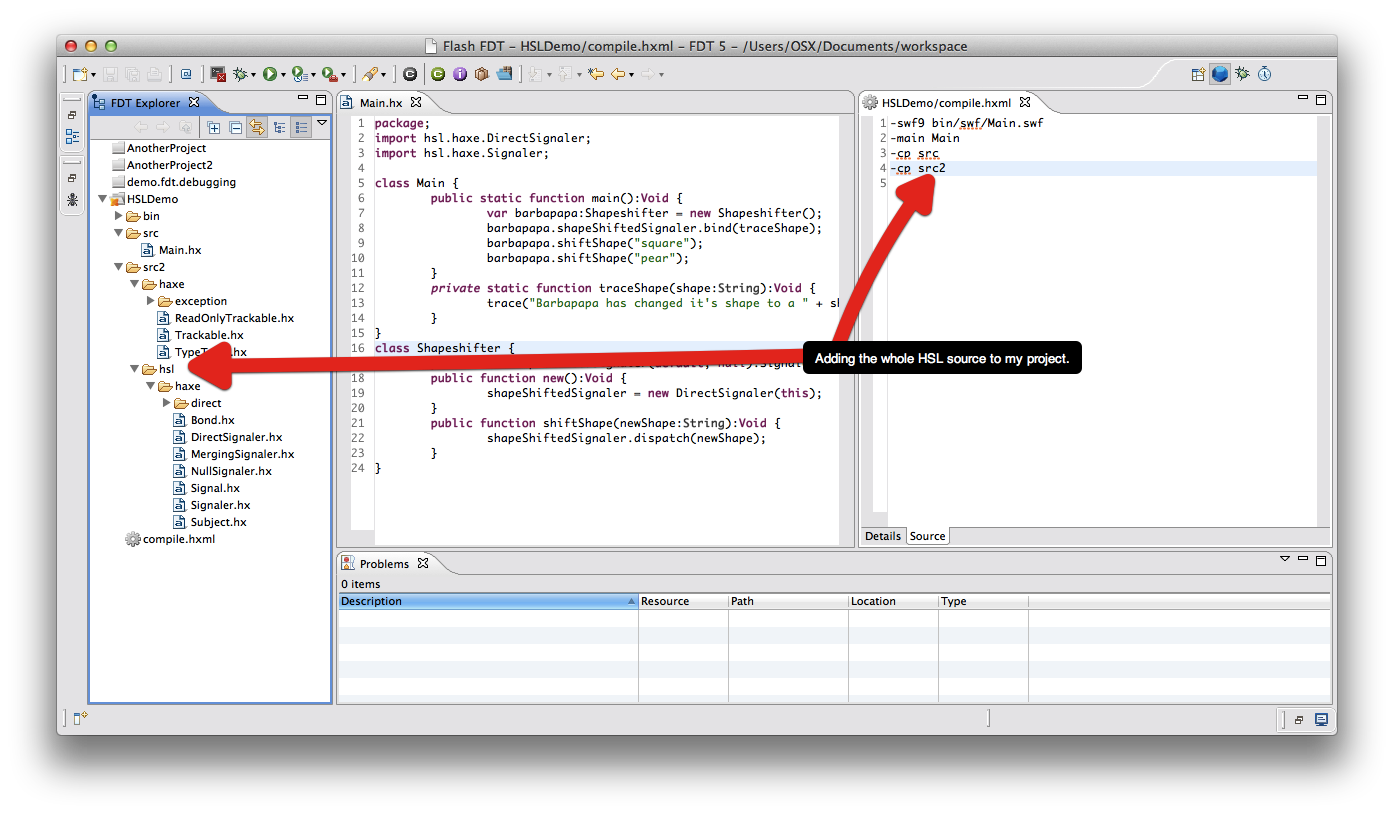Click the monitor icon in bottom-right status bar

[x=1321, y=719]
